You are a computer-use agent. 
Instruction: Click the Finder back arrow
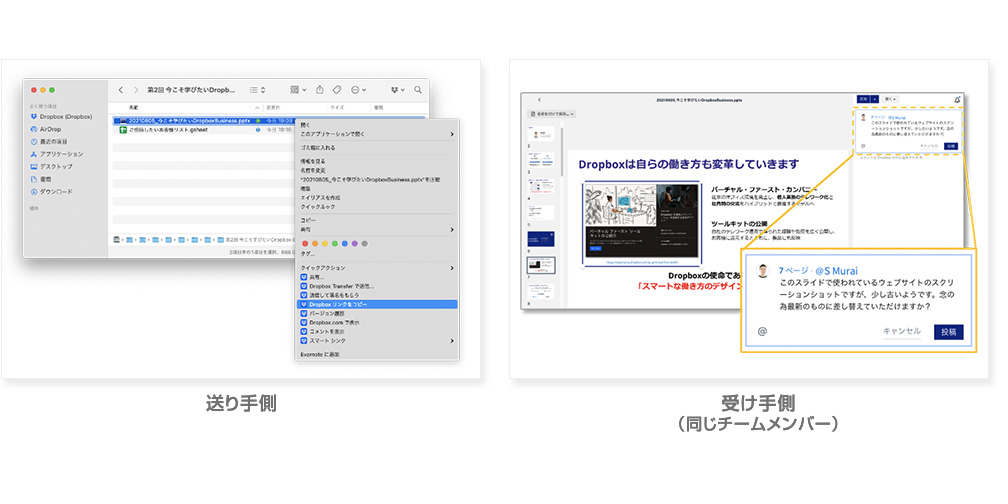tap(121, 89)
